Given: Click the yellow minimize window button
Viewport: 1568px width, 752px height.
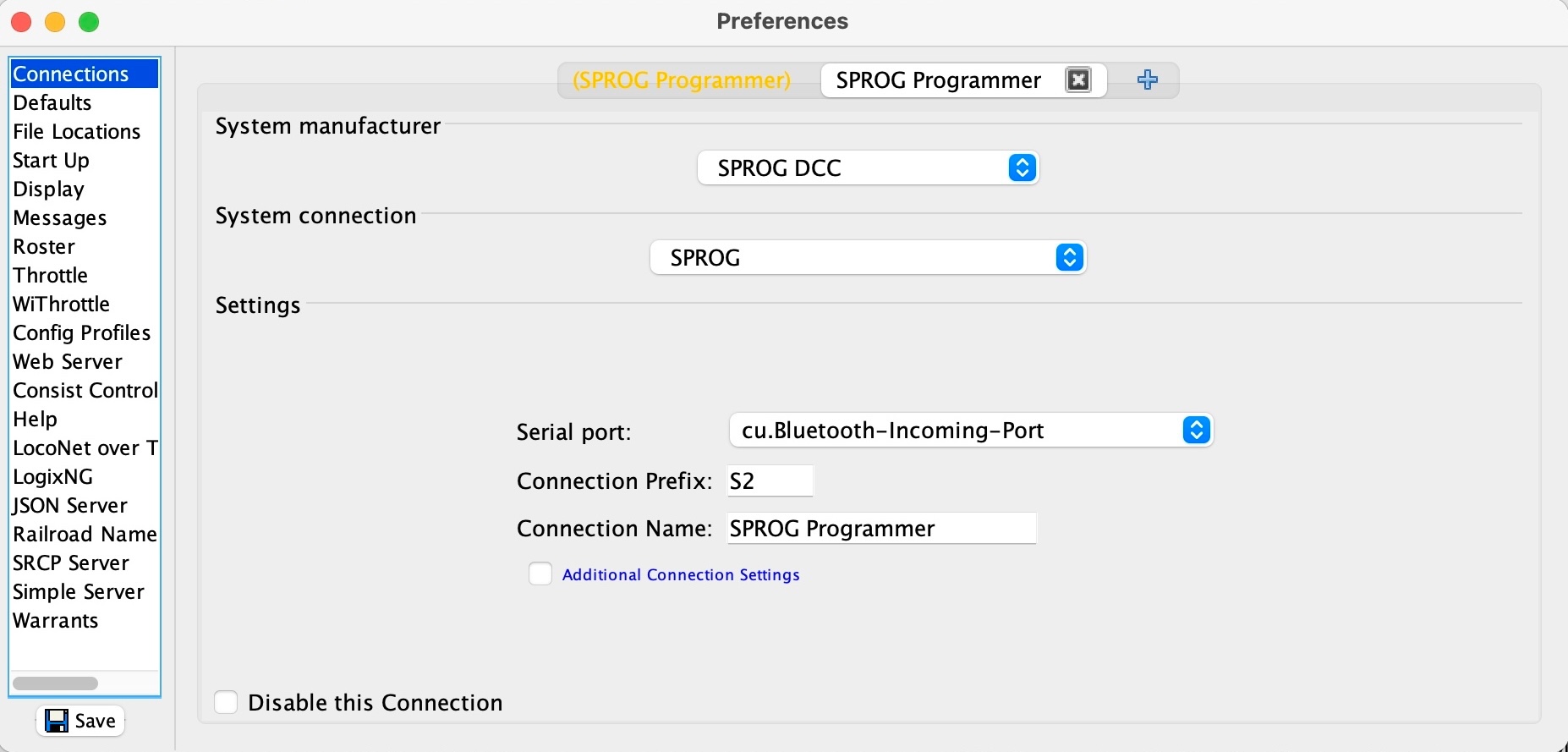Looking at the screenshot, I should coord(55,22).
